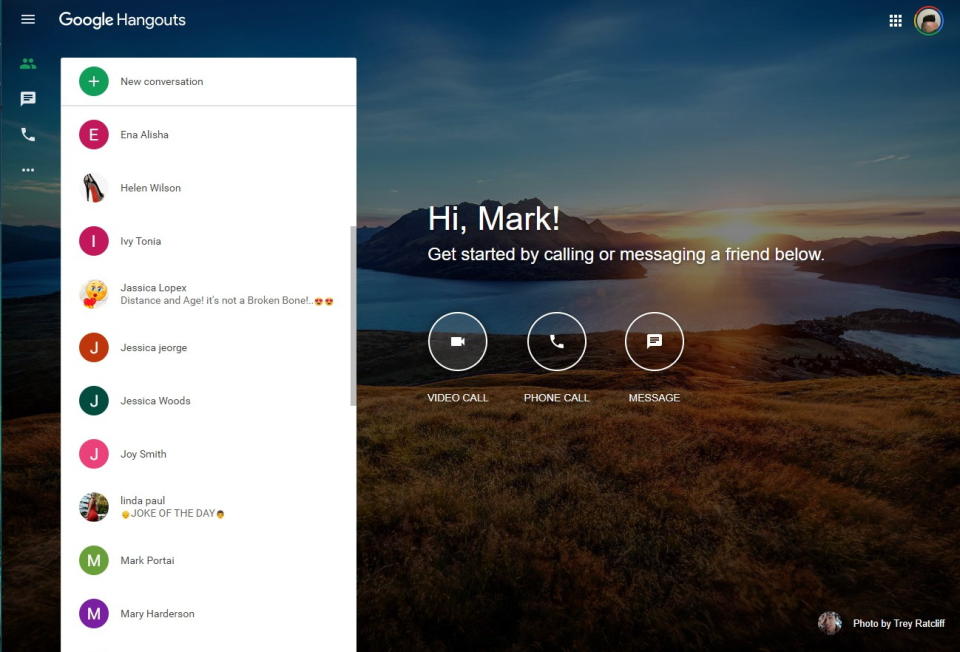
Task: Switch to the Conversations list icon
Action: tap(27, 98)
